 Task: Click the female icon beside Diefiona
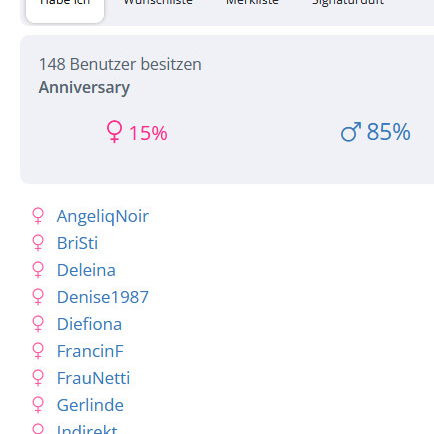point(38,324)
